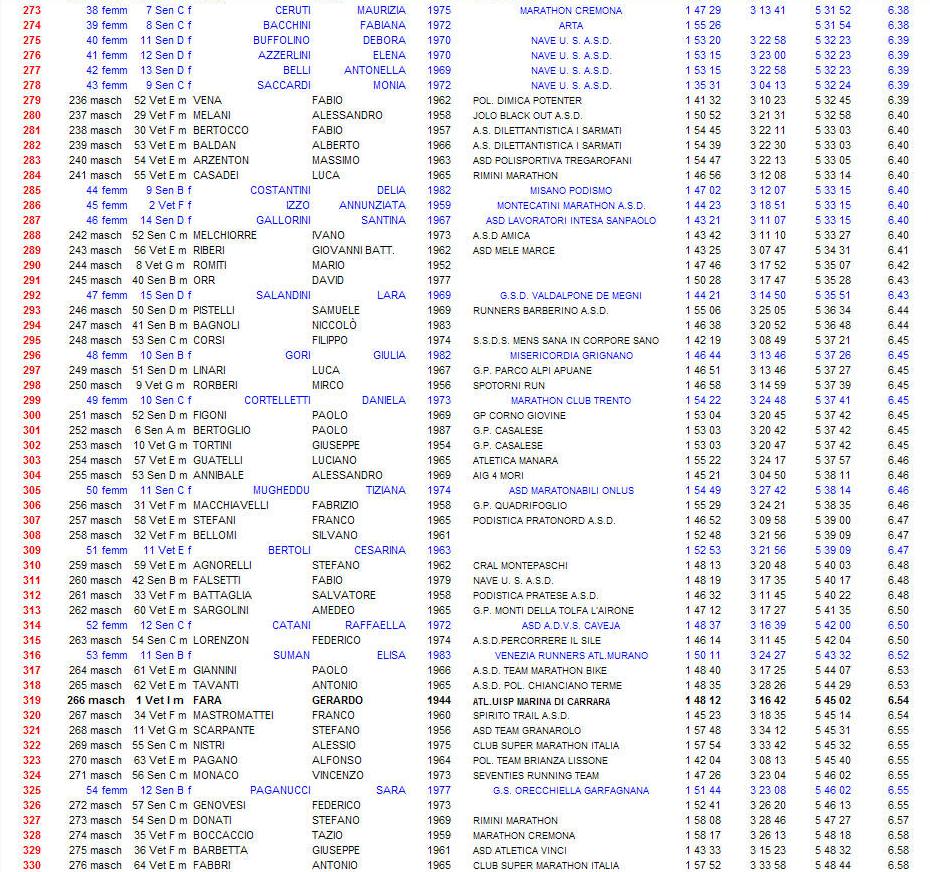Select the surname FABBRI
The height and width of the screenshot is (872, 930).
[x=212, y=865]
